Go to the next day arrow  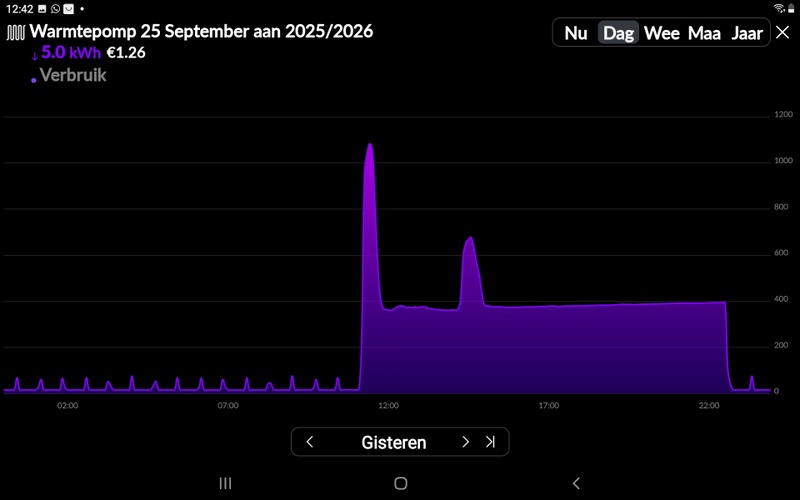465,442
